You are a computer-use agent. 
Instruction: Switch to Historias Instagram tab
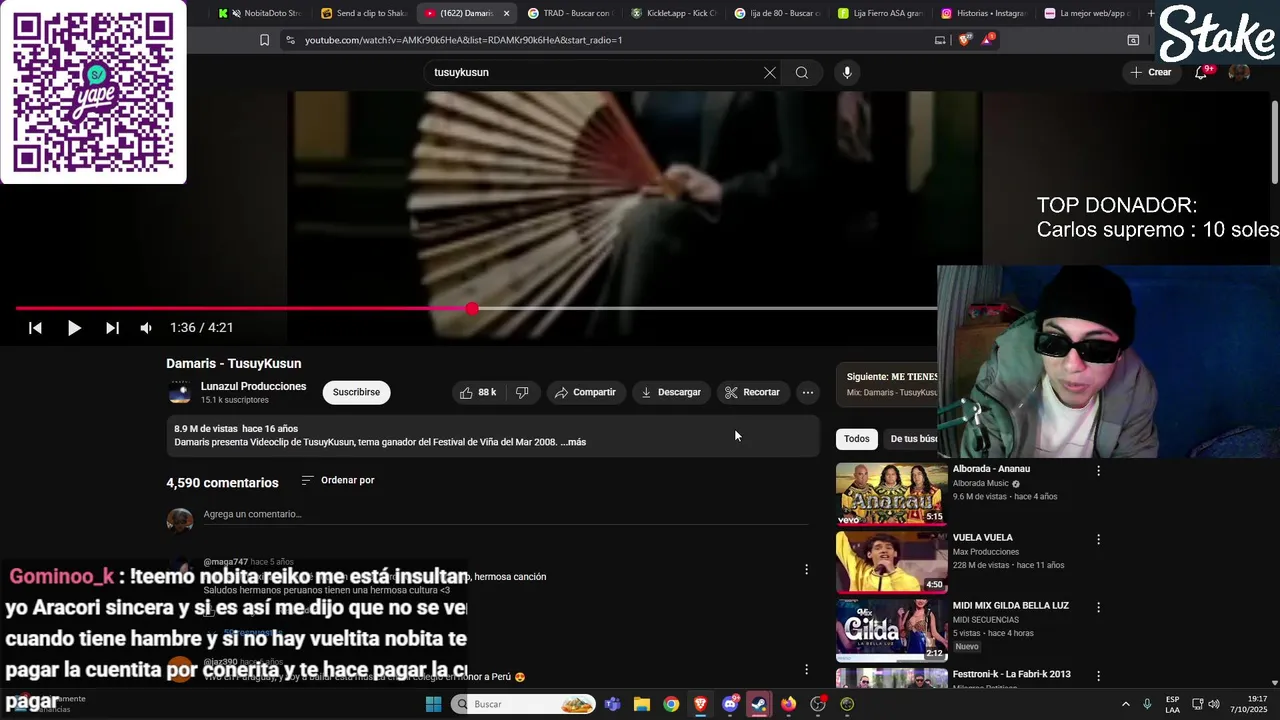(985, 13)
